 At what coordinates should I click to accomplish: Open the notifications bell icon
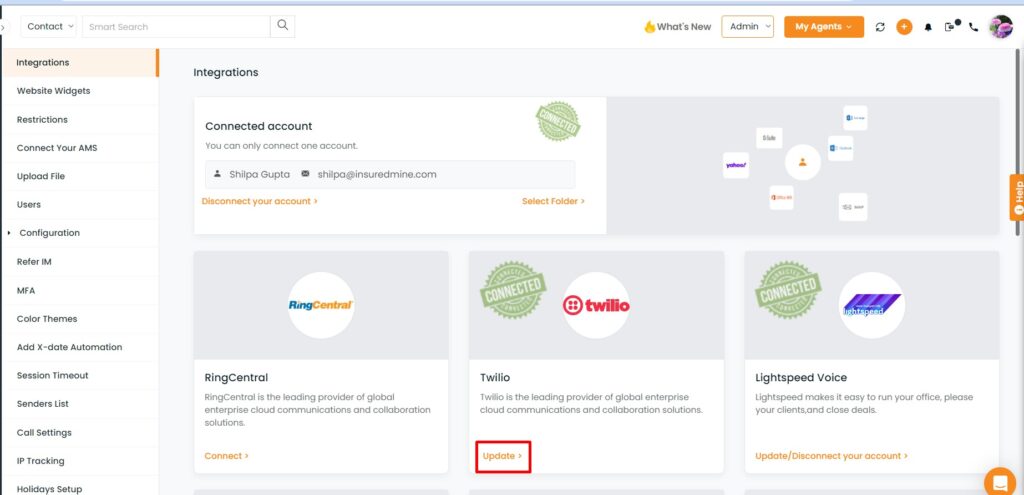(x=928, y=27)
